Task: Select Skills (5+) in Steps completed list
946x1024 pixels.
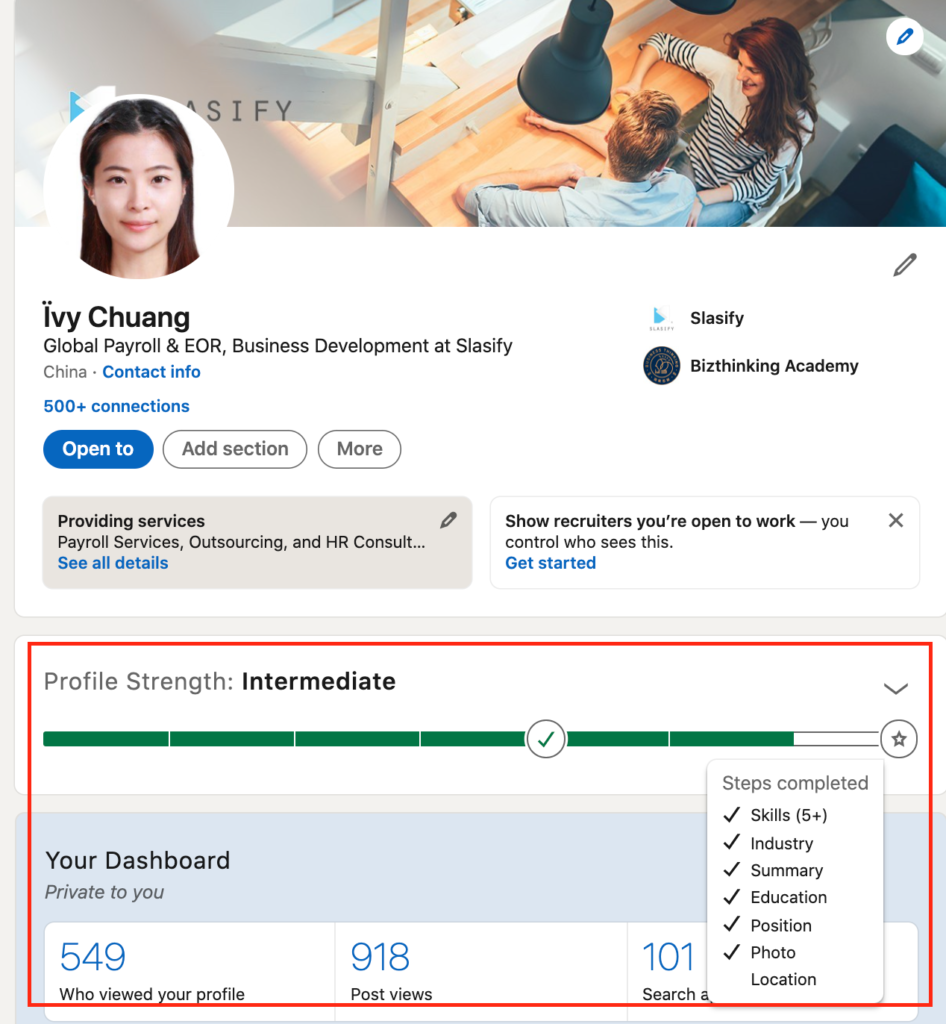Action: [788, 815]
